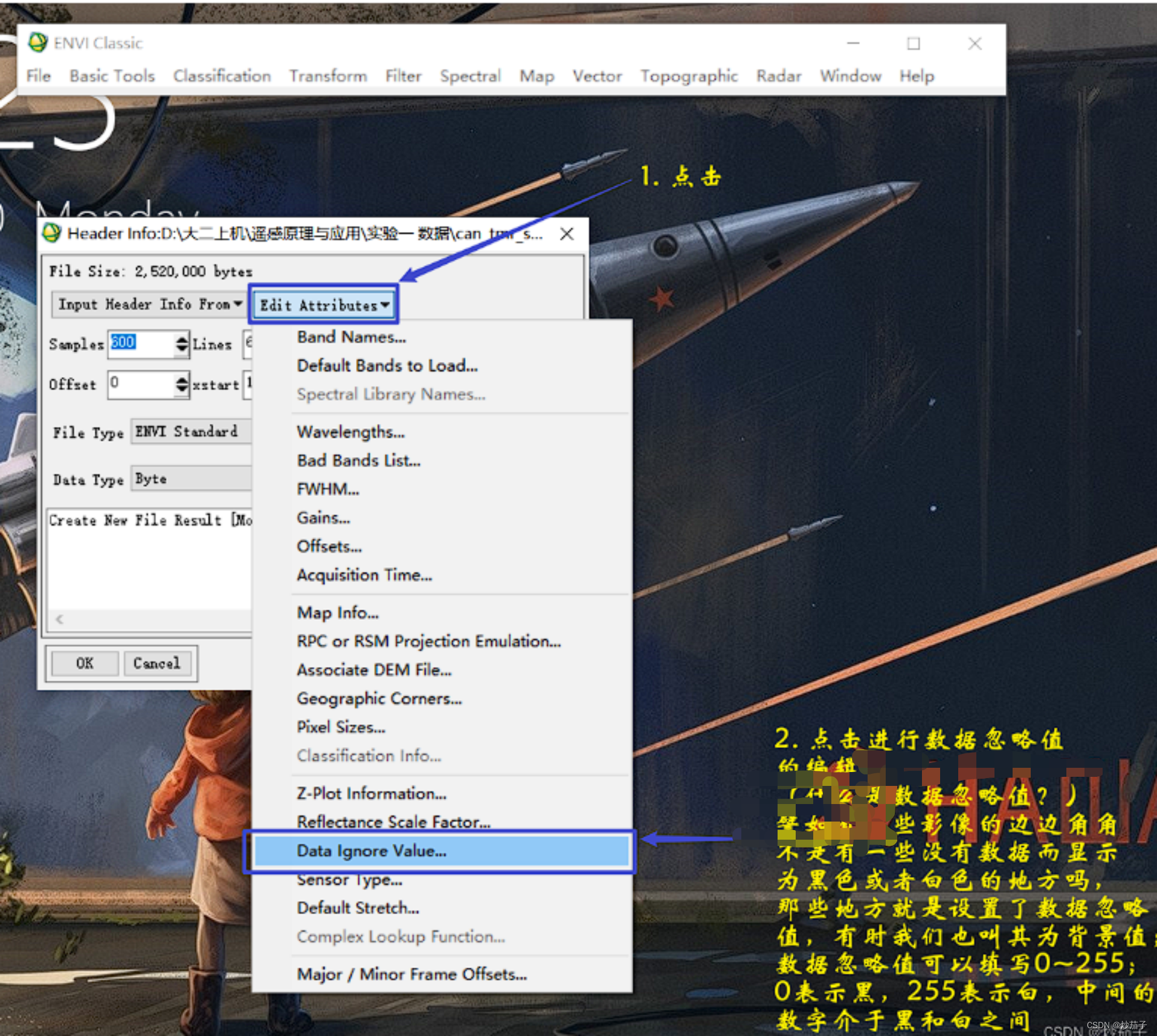Click File Size: 2,520,000 bytes text
Image resolution: width=1157 pixels, height=1036 pixels.
coord(150,271)
